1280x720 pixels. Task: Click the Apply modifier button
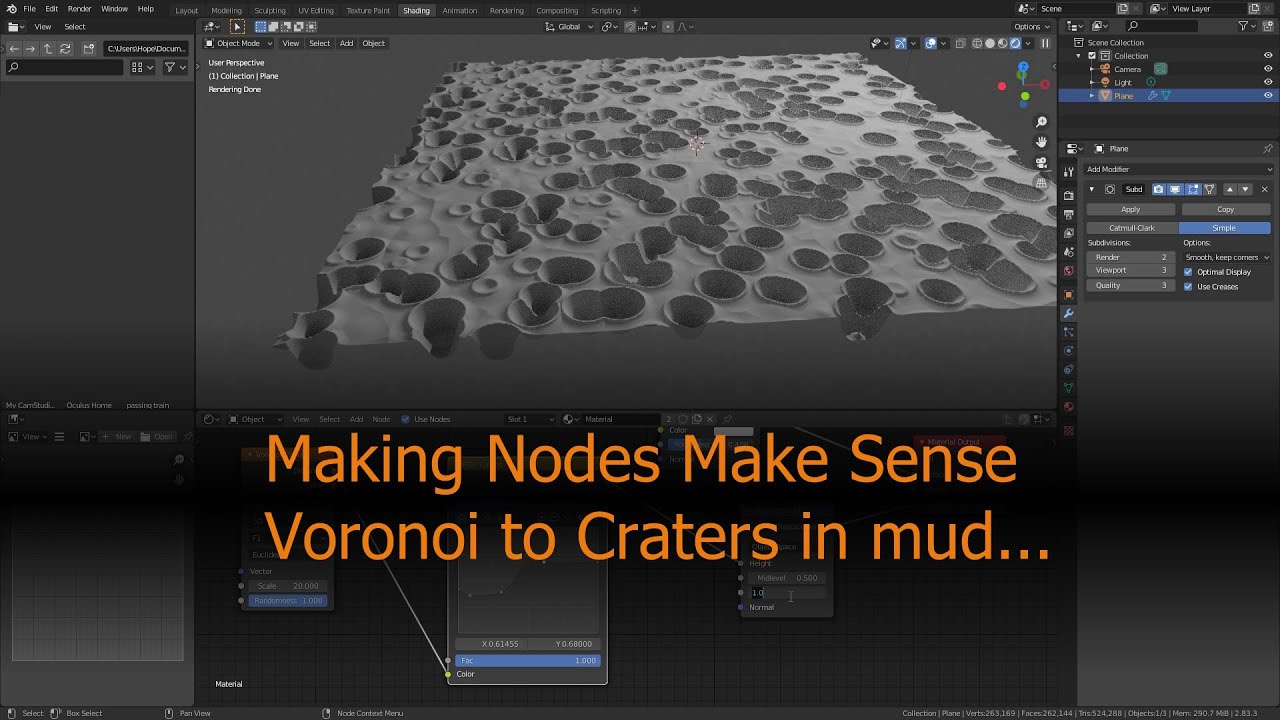pos(1131,209)
